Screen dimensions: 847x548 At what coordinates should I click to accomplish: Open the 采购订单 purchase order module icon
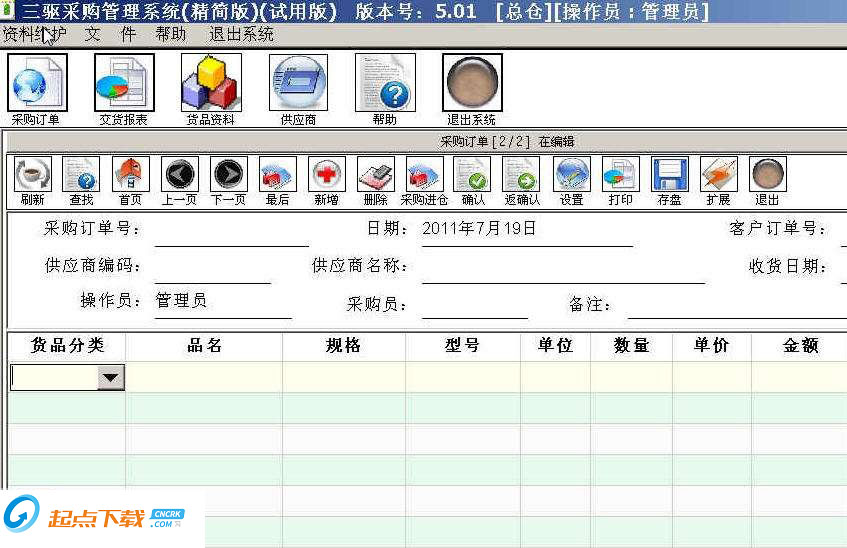click(37, 83)
